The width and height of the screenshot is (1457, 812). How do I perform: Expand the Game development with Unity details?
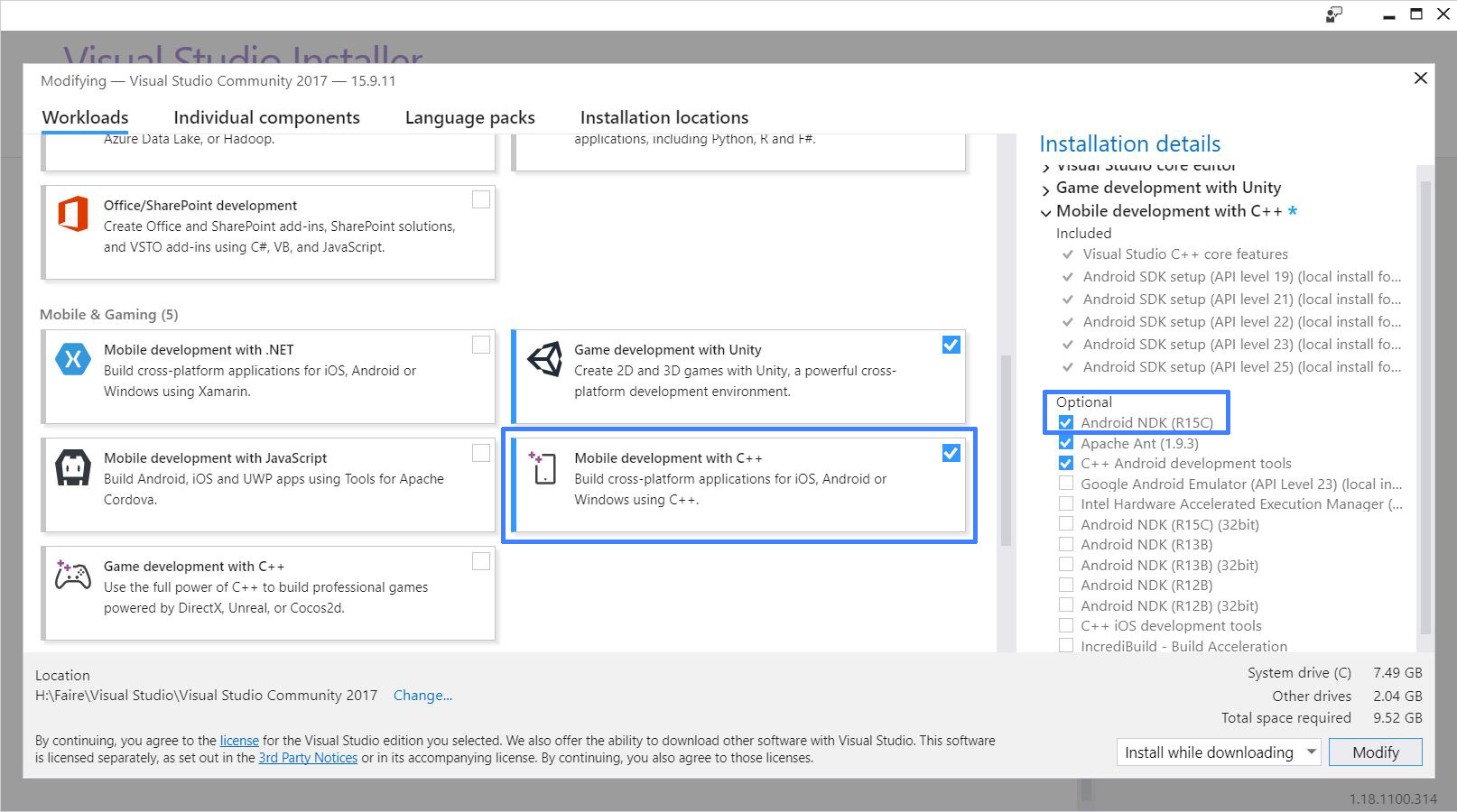tap(1046, 189)
